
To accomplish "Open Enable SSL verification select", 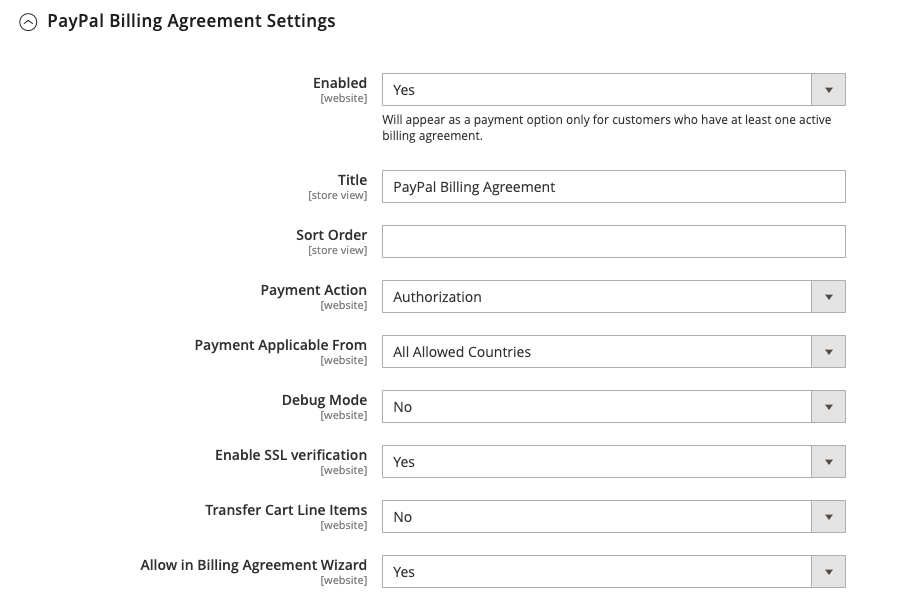I will (x=614, y=461).
